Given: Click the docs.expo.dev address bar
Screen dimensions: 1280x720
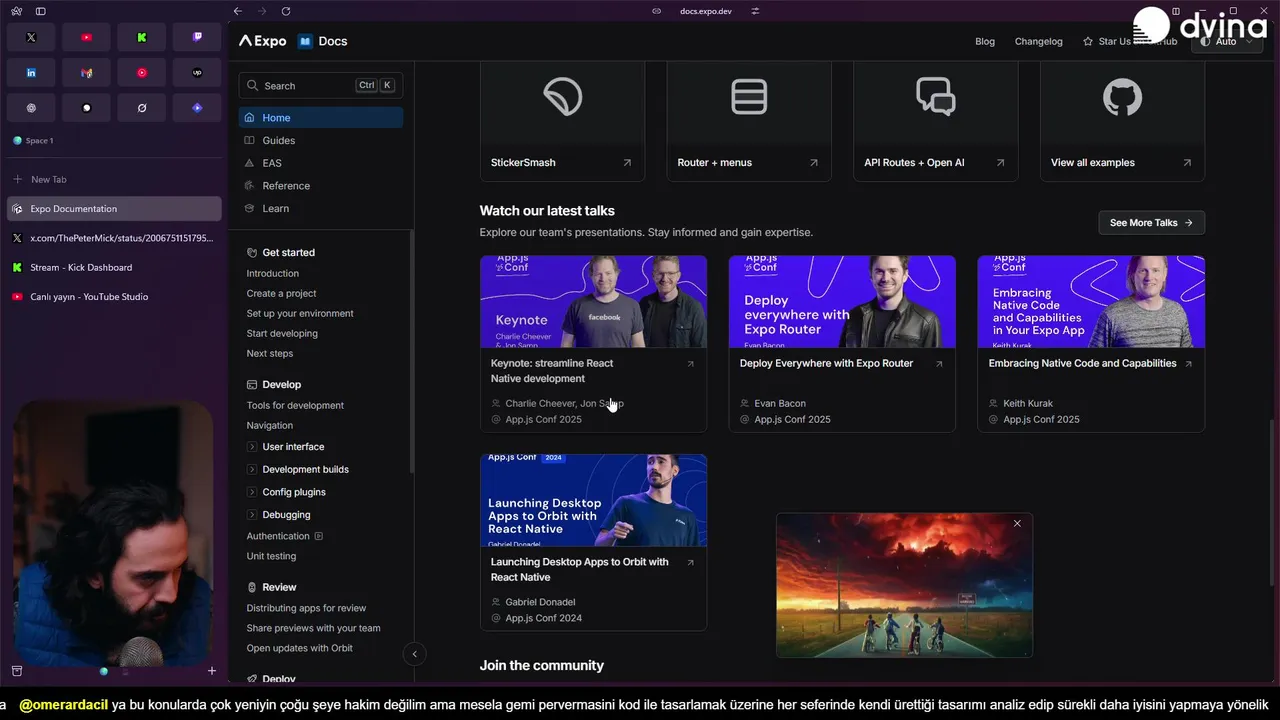Looking at the screenshot, I should tap(704, 11).
